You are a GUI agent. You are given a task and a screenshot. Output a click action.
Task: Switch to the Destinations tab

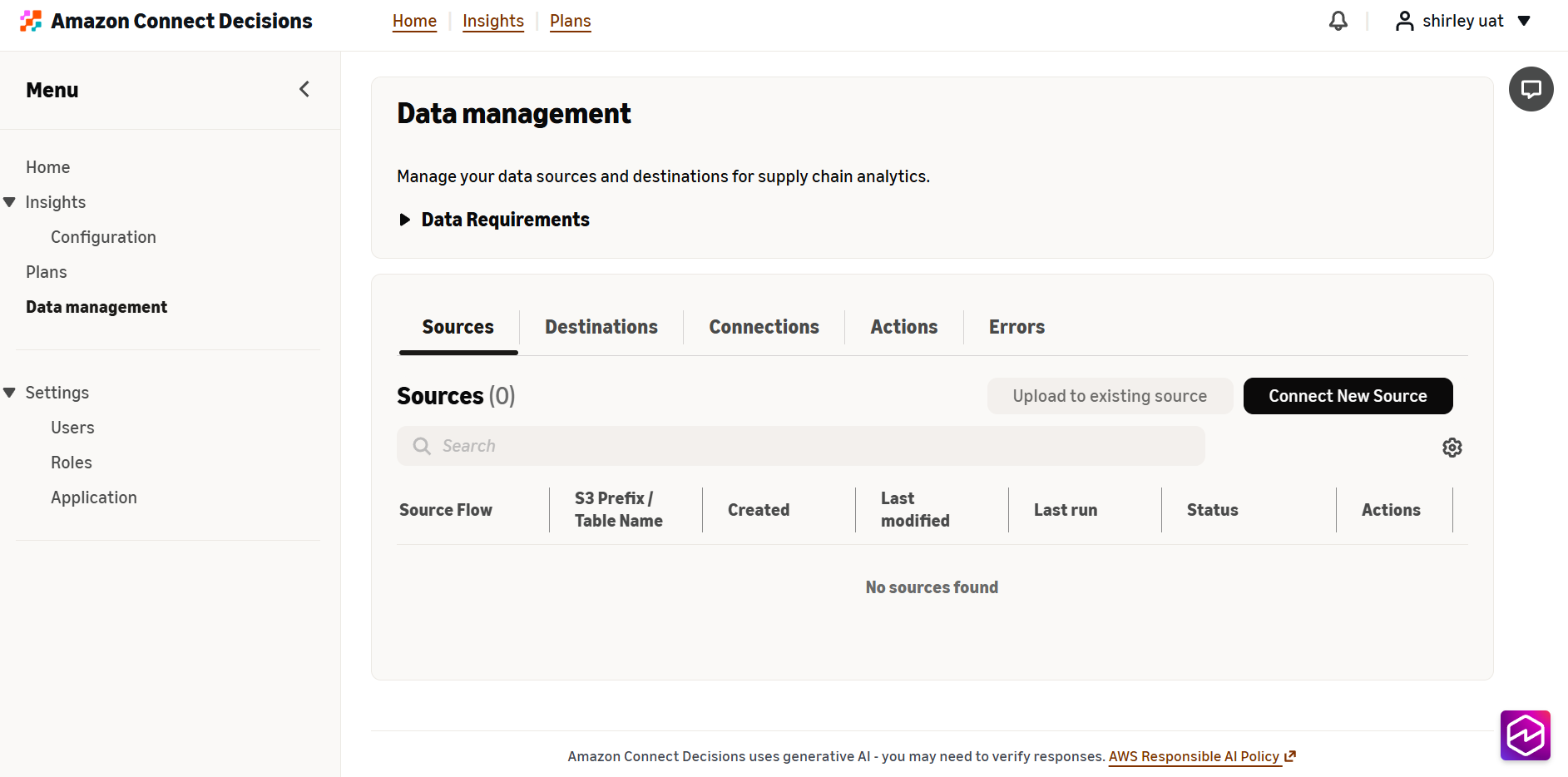pos(601,327)
